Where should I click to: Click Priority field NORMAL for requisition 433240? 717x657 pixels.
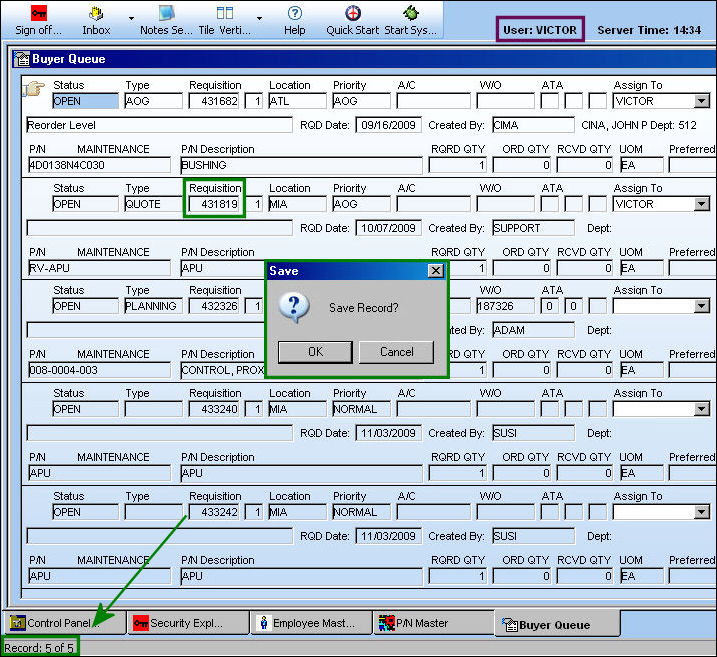click(361, 409)
